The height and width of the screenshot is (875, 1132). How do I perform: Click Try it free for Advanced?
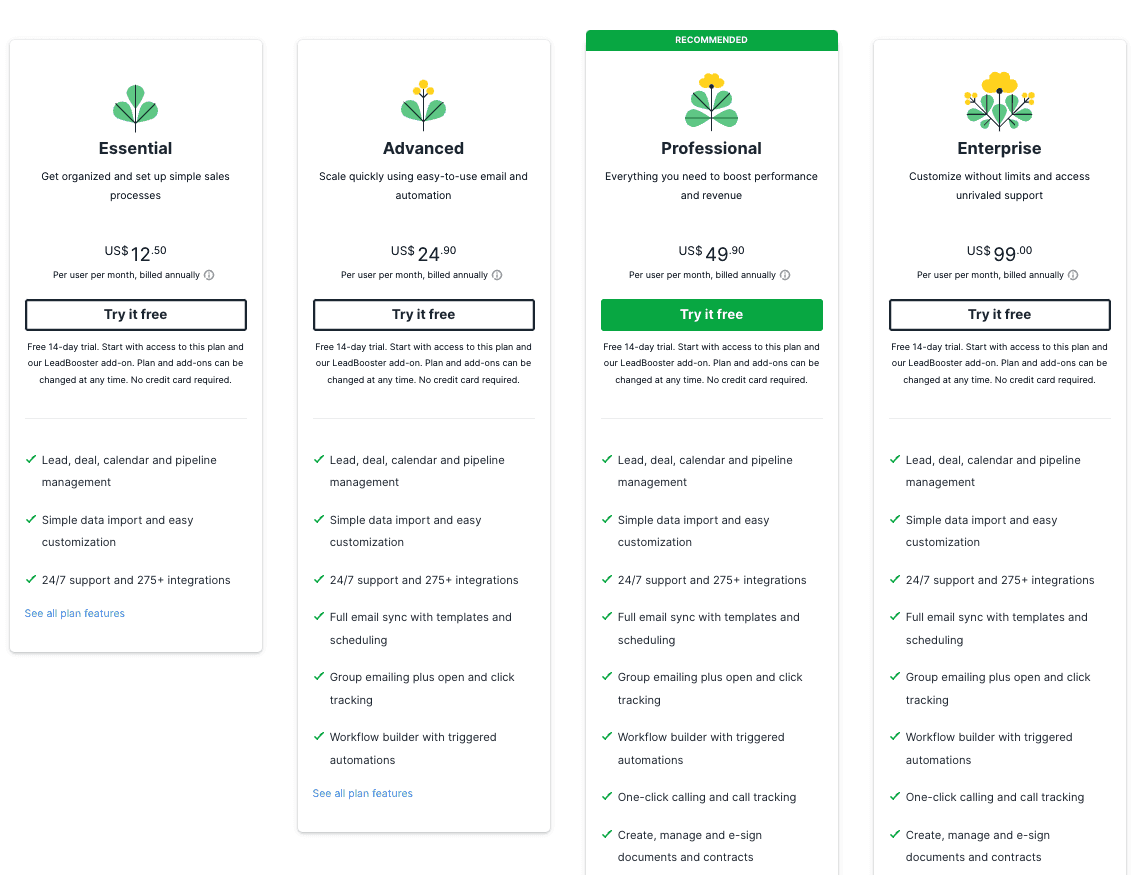424,315
